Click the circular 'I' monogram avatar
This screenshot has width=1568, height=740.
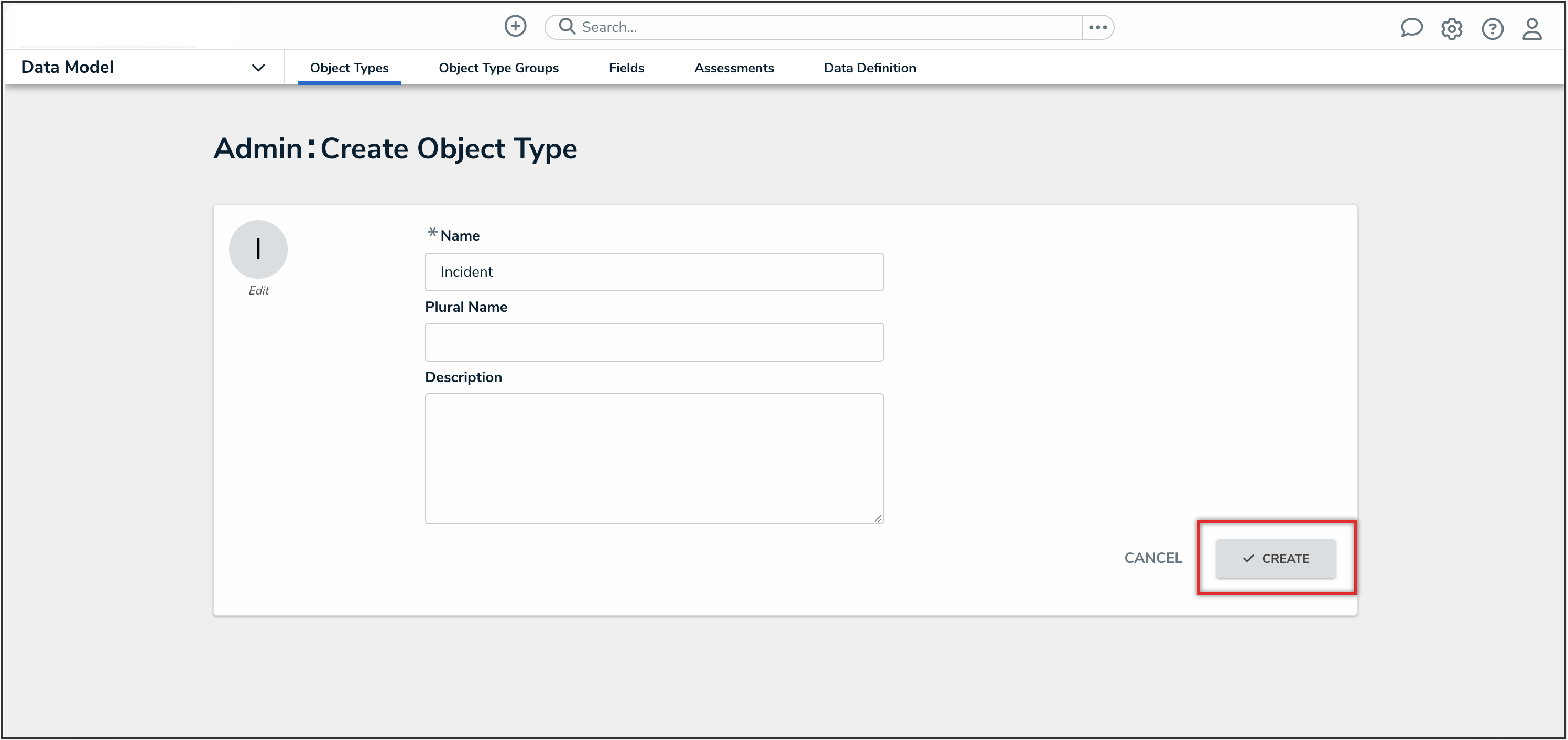pos(258,249)
